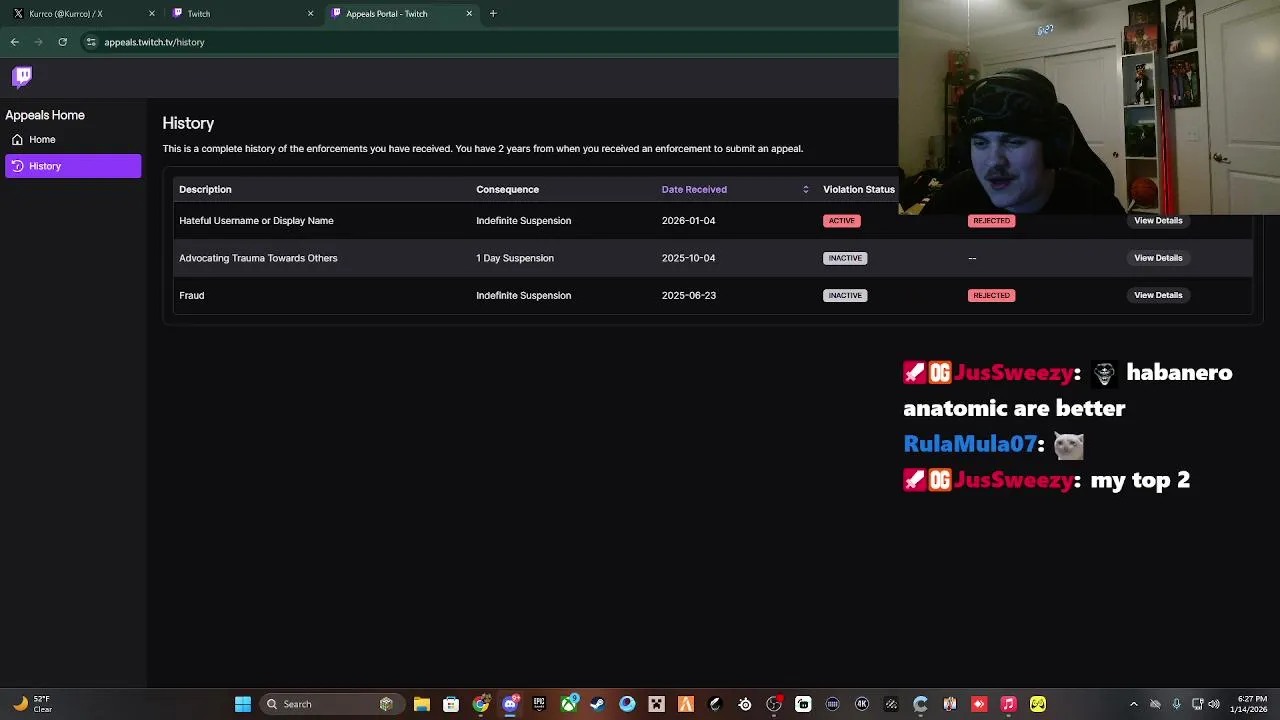
Task: View Details for Advocating Trauma enforcement
Action: [x=1158, y=258]
